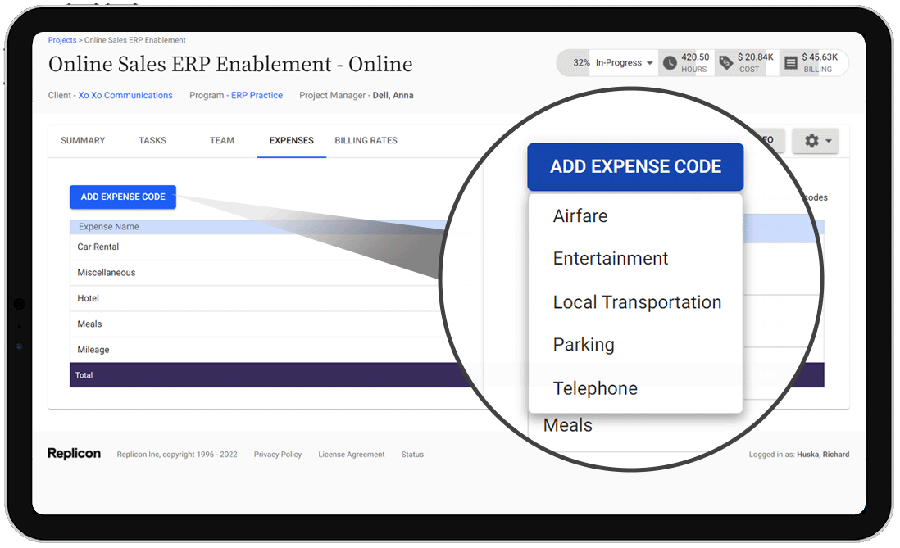
Task: Click the Replicon logo
Action: pos(74,453)
